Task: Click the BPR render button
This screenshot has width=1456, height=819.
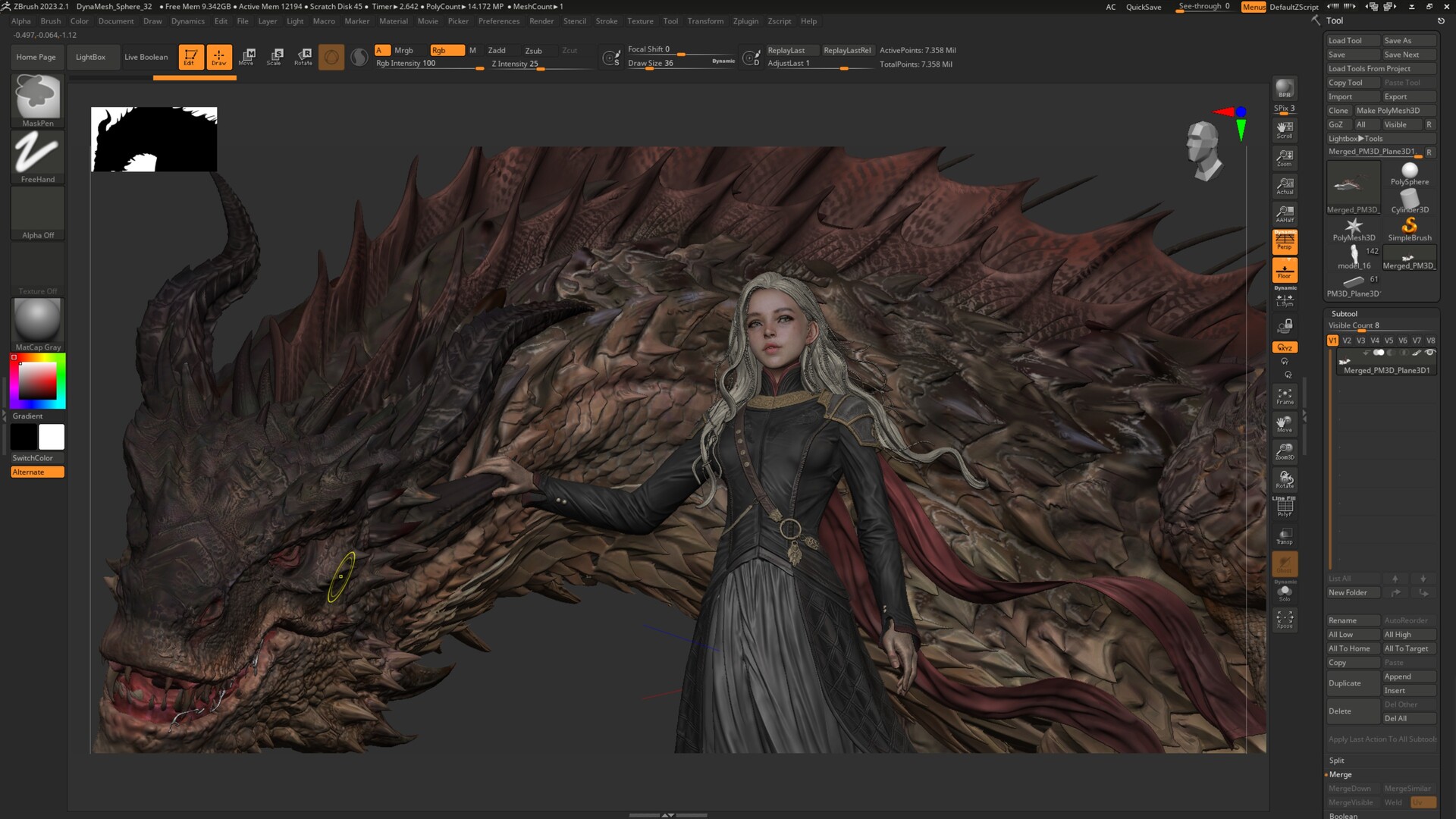Action: click(1284, 89)
